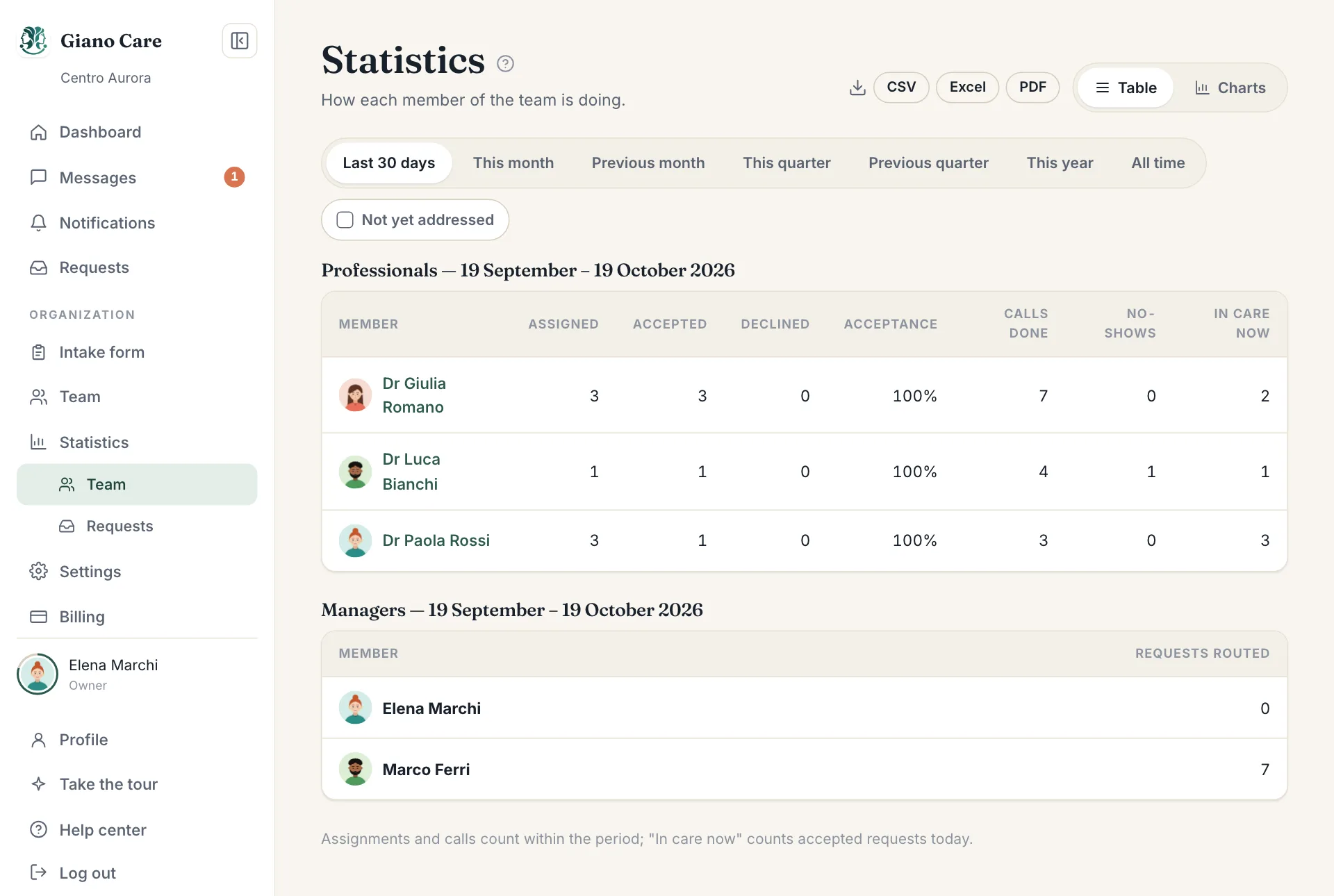
Task: Start Take the tour
Action: [137, 784]
